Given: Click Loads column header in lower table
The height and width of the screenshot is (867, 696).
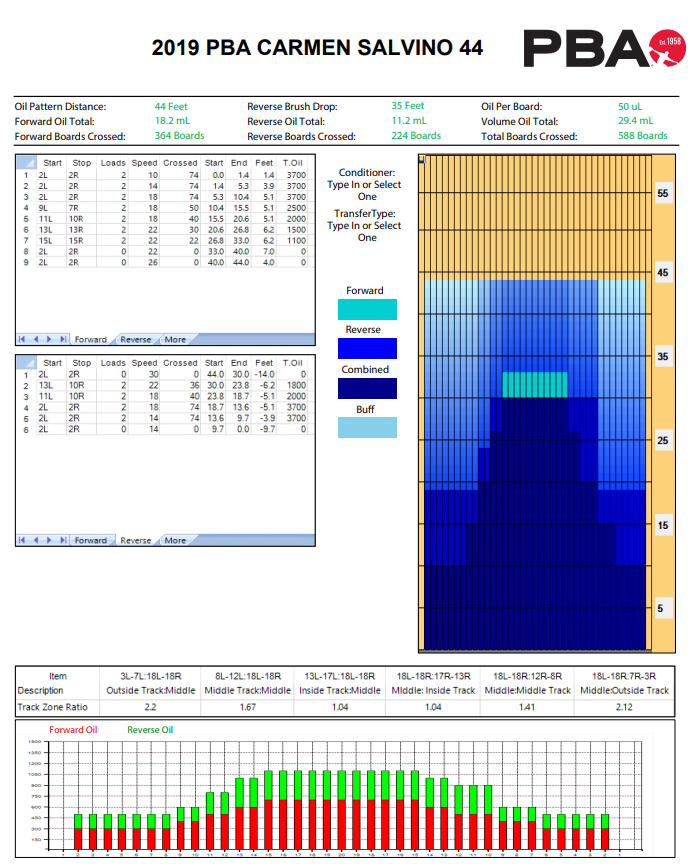Looking at the screenshot, I should click(113, 363).
